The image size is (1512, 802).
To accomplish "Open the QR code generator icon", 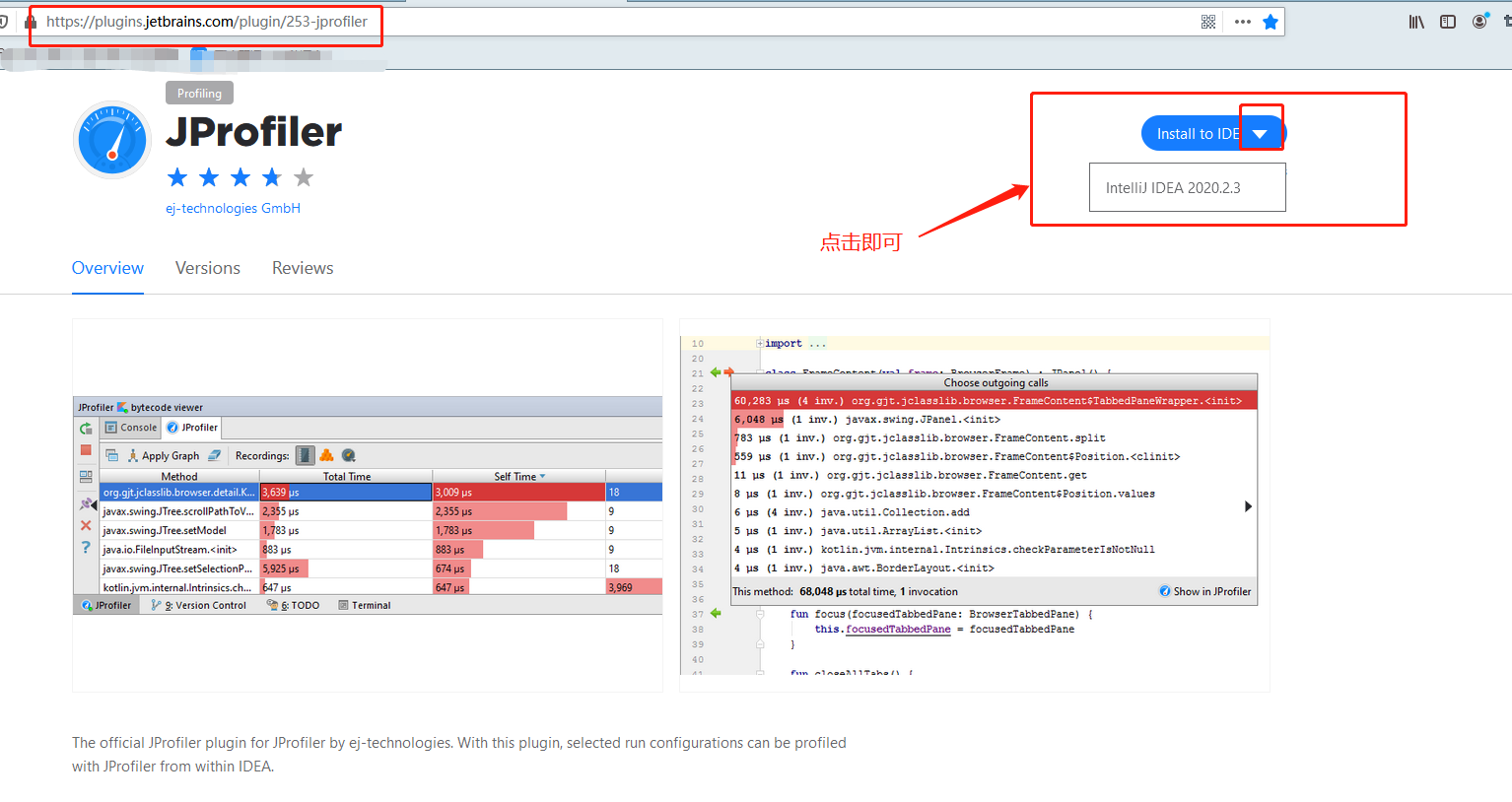I will point(1208,22).
